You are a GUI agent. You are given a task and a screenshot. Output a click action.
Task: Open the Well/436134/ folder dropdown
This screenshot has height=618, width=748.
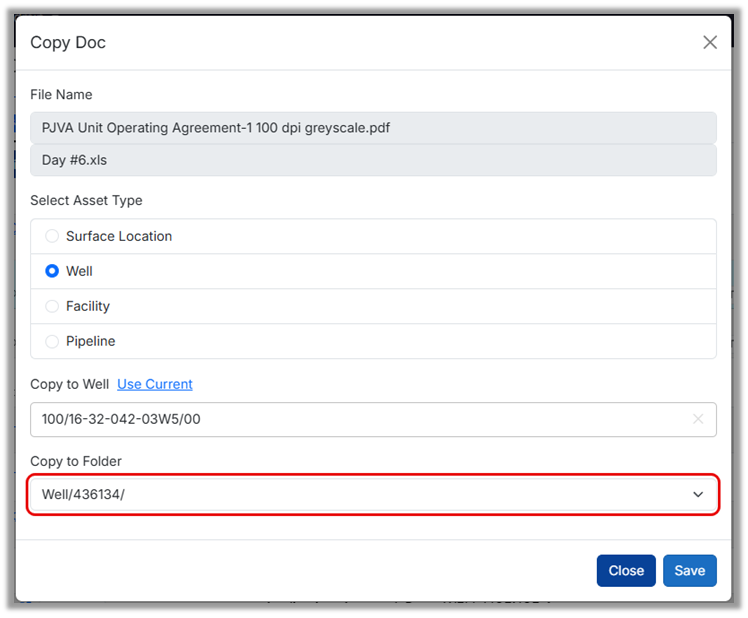(360, 495)
